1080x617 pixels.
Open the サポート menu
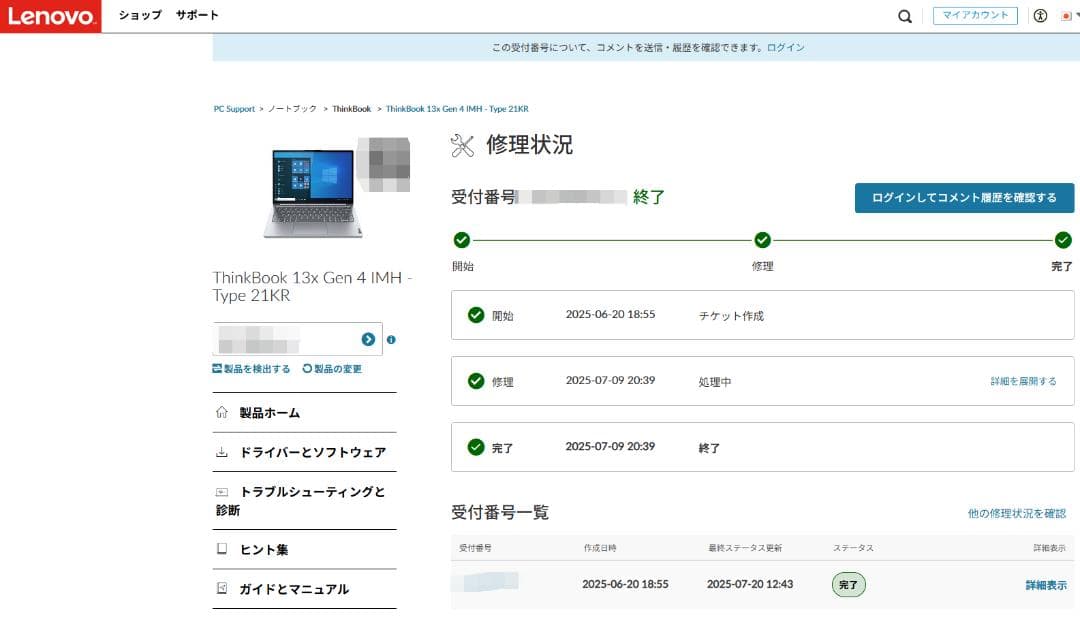coord(197,16)
